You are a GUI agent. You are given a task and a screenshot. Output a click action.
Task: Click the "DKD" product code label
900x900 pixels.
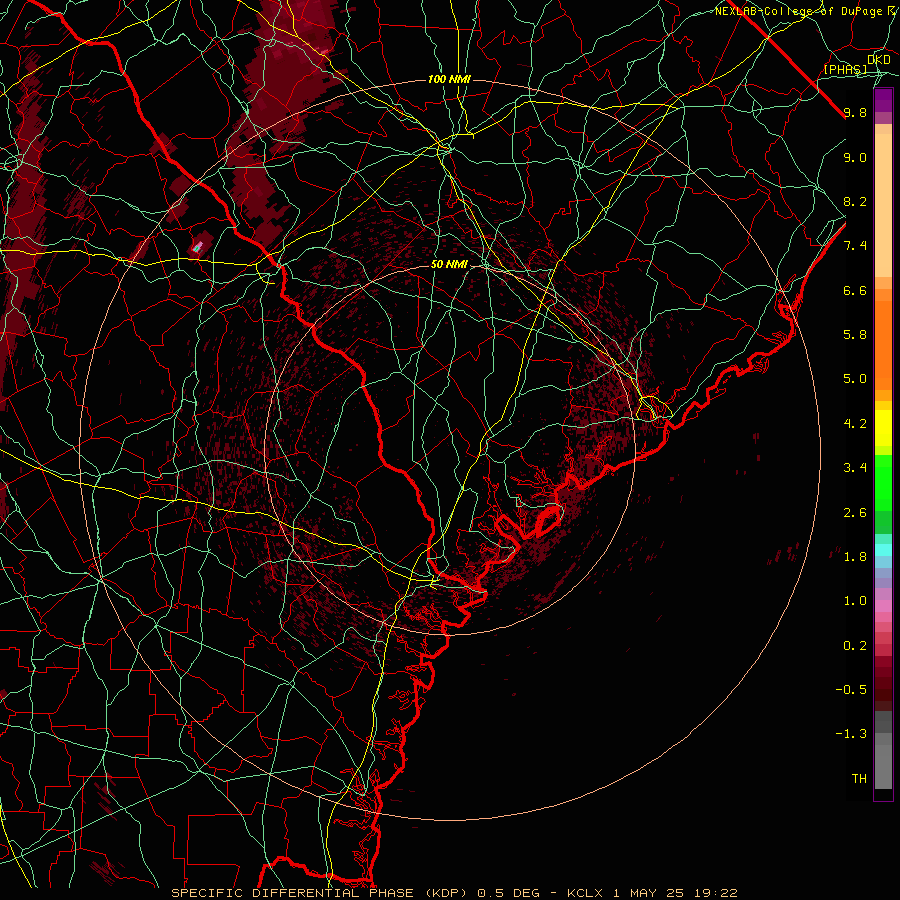[x=879, y=60]
